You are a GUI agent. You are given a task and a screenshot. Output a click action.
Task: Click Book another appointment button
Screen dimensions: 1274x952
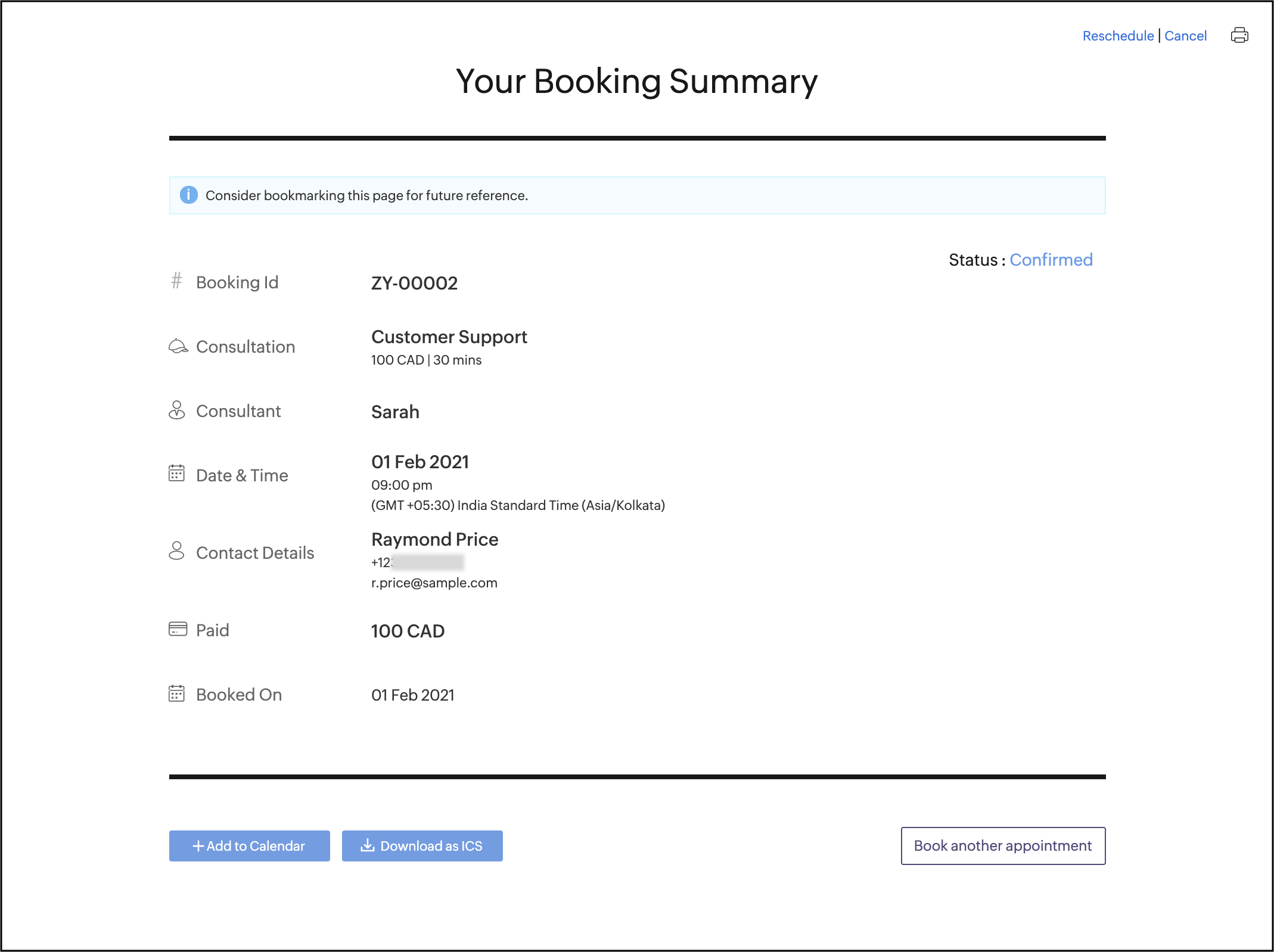click(1003, 845)
